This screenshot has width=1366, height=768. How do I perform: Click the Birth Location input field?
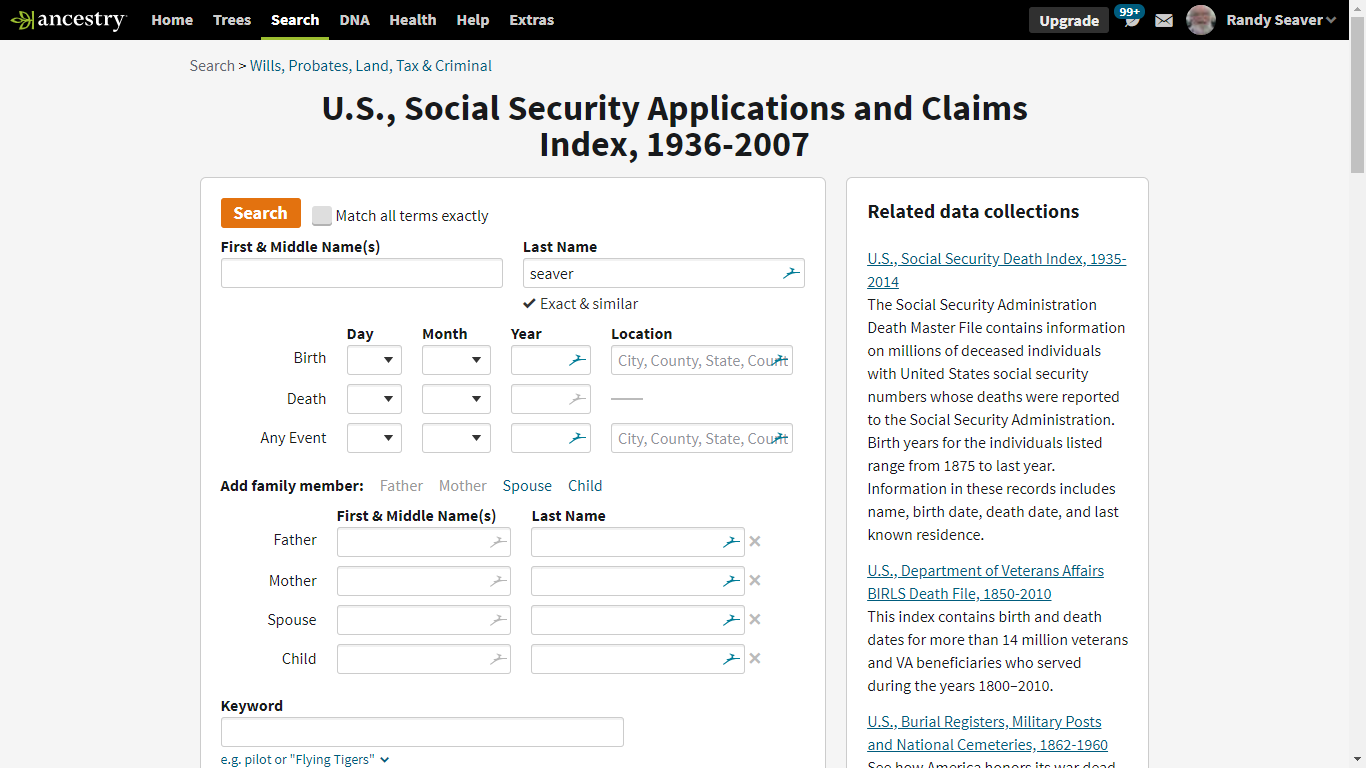click(x=702, y=360)
